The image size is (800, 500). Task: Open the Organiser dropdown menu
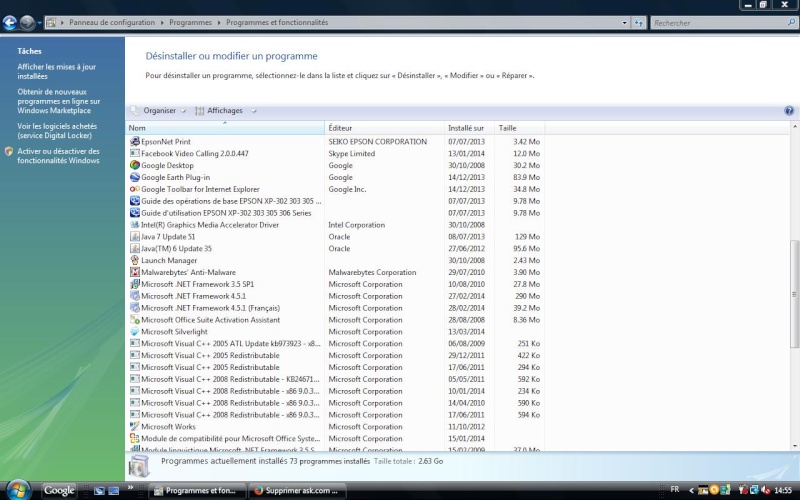165,111
